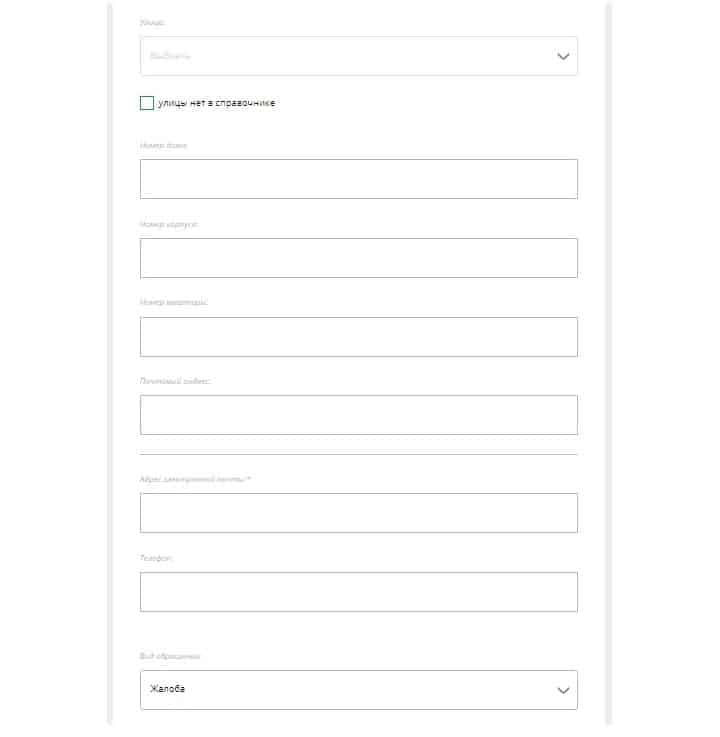Click the 'улицы нет в справочнике' label text
The width and height of the screenshot is (720, 737).
215,103
